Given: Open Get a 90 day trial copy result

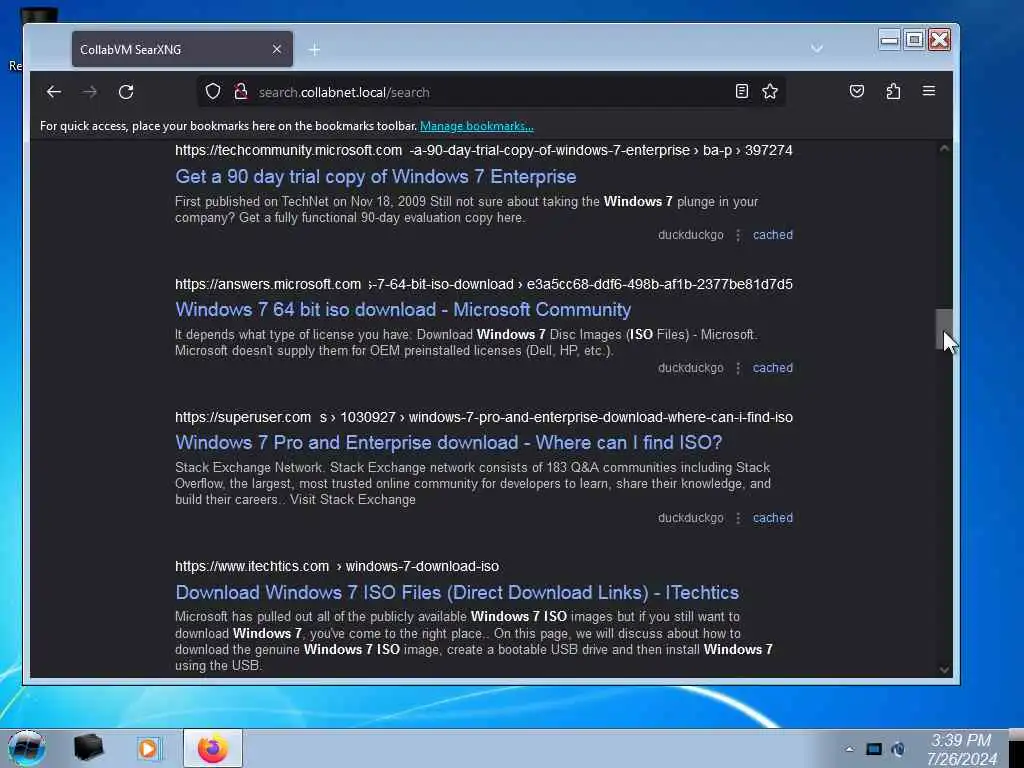Looking at the screenshot, I should point(376,177).
